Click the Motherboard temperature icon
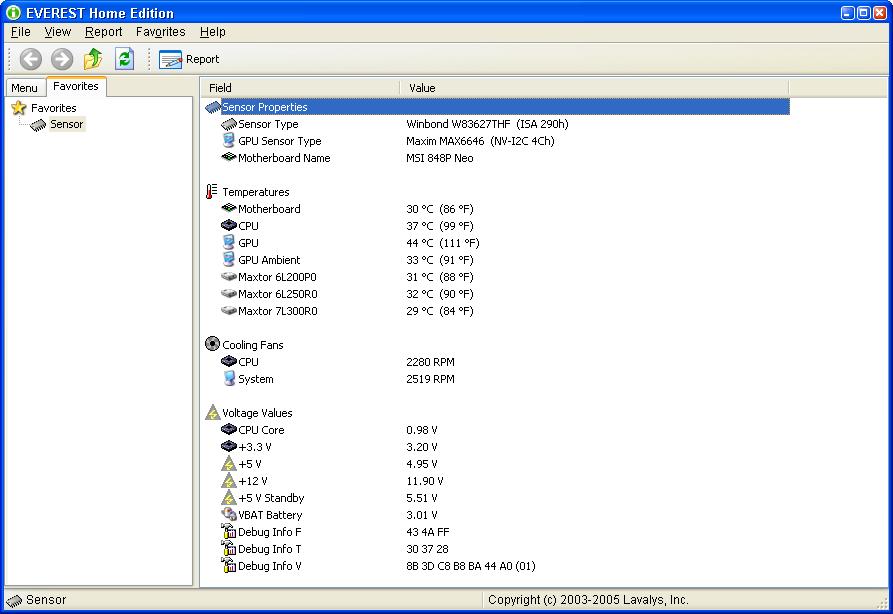This screenshot has height=614, width=893. (229, 208)
